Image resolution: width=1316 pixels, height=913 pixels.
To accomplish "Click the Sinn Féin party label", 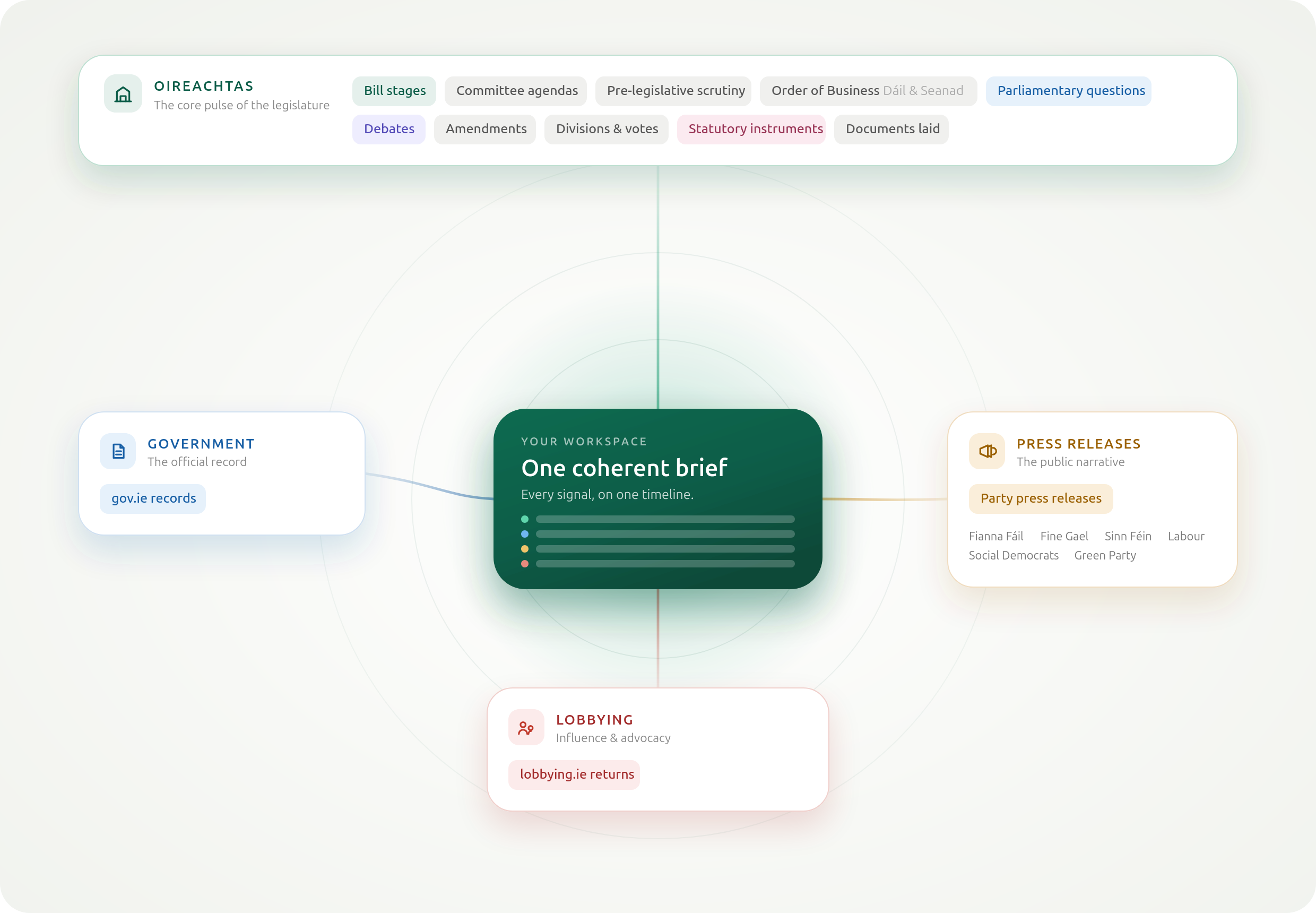I will (1128, 537).
